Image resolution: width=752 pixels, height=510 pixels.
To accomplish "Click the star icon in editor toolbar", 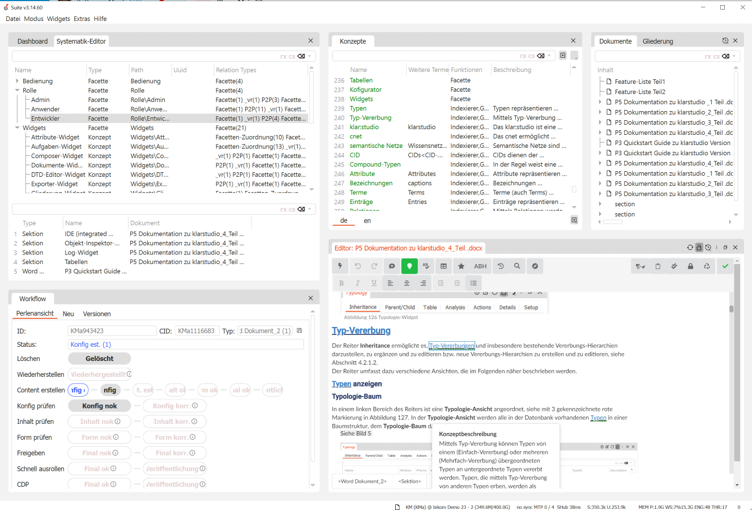I will tap(461, 266).
